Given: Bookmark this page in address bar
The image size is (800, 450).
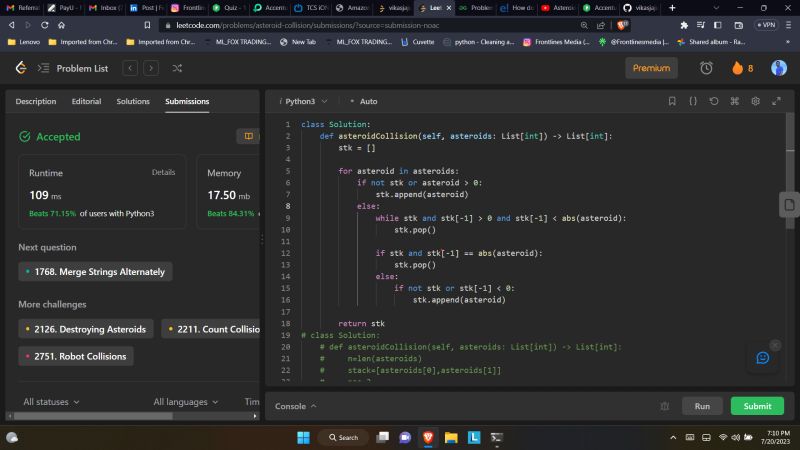Looking at the screenshot, I should (x=147, y=25).
